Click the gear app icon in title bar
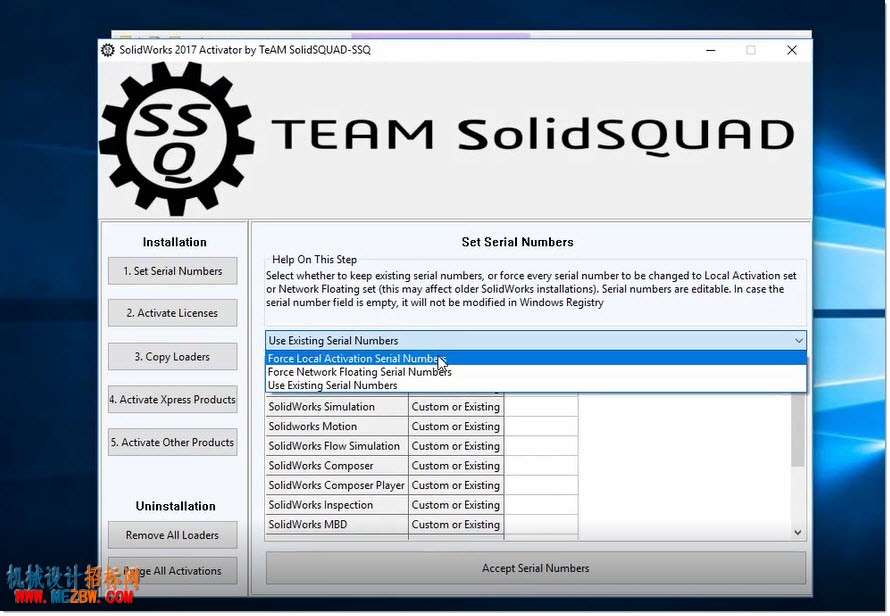Image resolution: width=890 pixels, height=616 pixels. [108, 50]
